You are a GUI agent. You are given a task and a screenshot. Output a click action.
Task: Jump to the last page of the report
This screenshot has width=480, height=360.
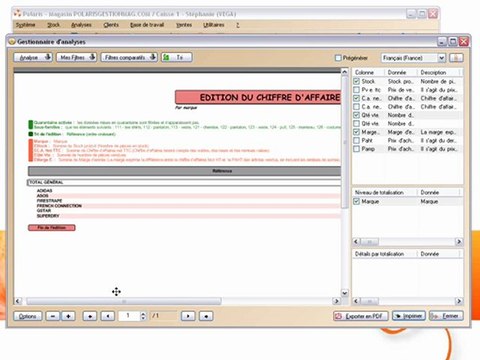coord(206,316)
